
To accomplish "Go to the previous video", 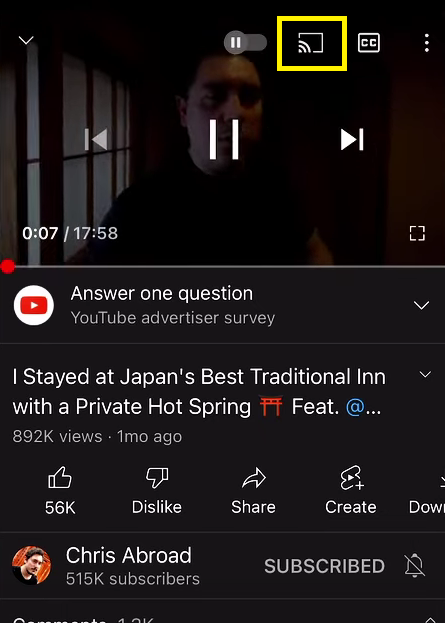I will click(96, 139).
